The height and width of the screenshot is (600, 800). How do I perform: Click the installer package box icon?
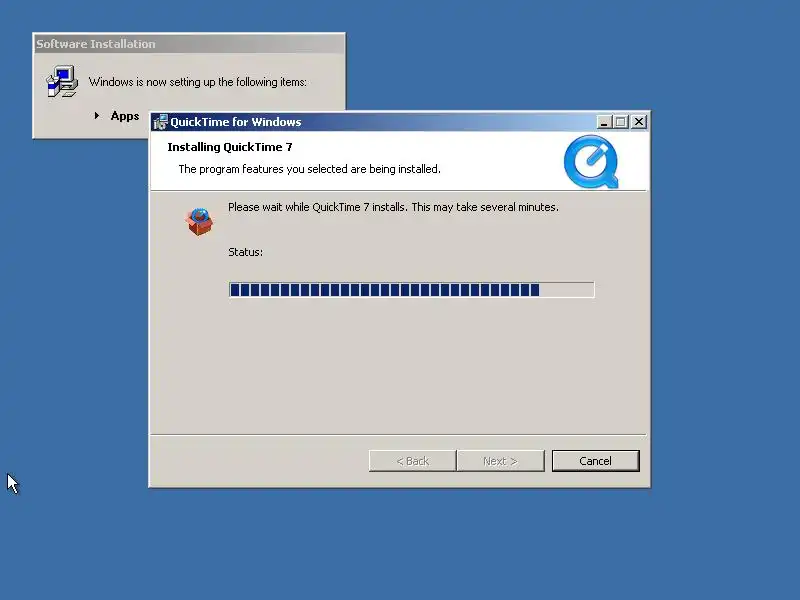click(x=199, y=221)
